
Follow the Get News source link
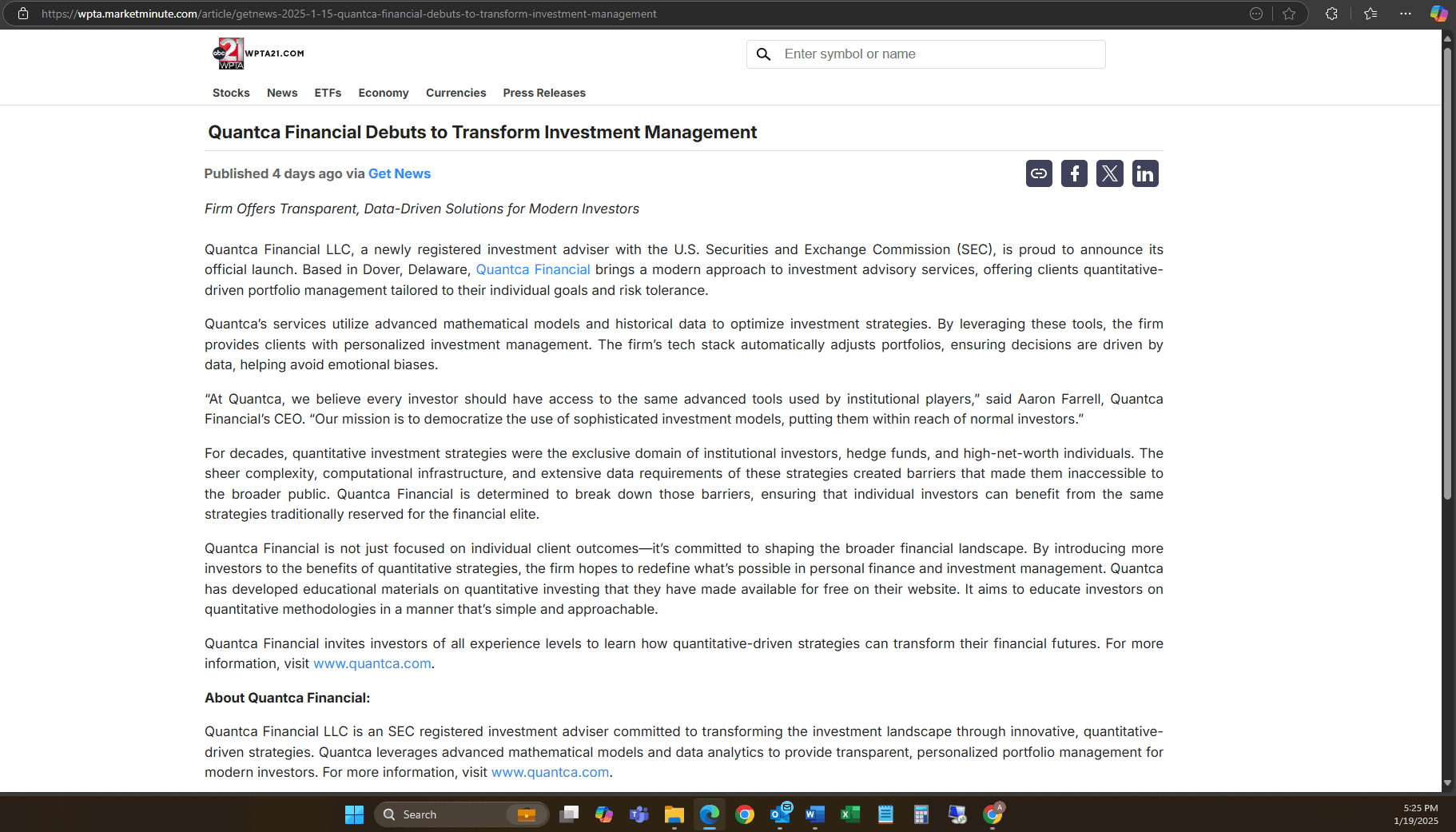coord(400,173)
